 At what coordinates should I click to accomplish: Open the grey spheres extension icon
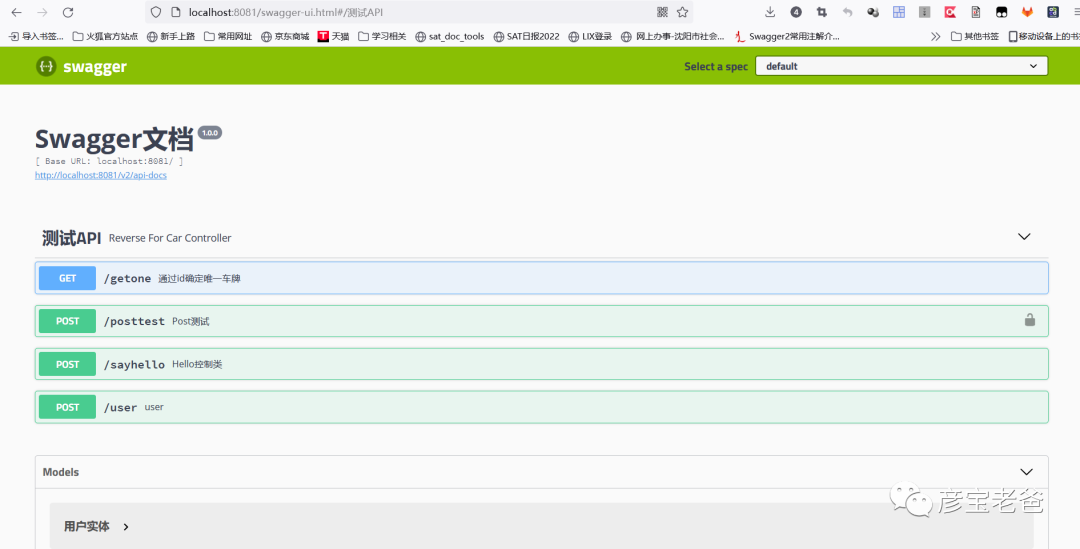[x=873, y=12]
